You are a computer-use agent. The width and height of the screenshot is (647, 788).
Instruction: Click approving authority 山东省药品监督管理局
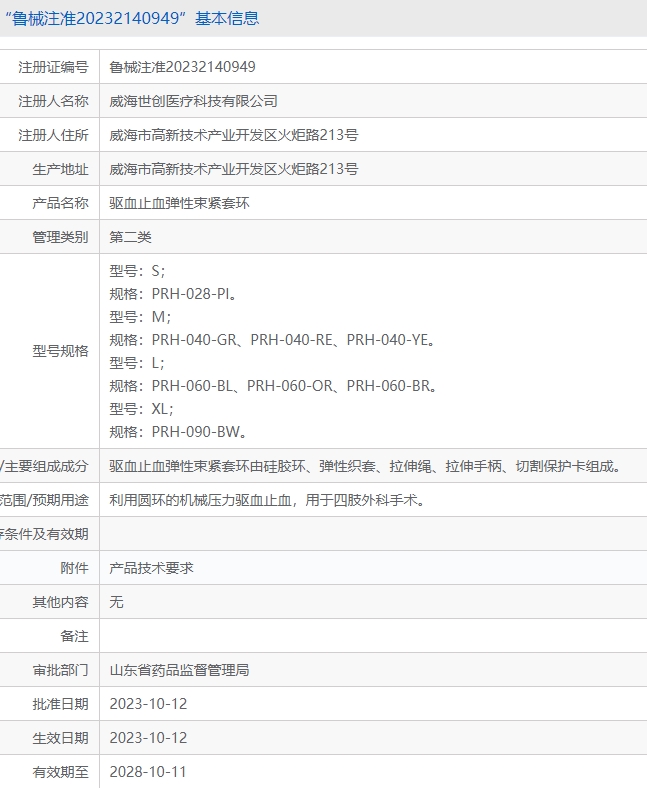point(179,670)
